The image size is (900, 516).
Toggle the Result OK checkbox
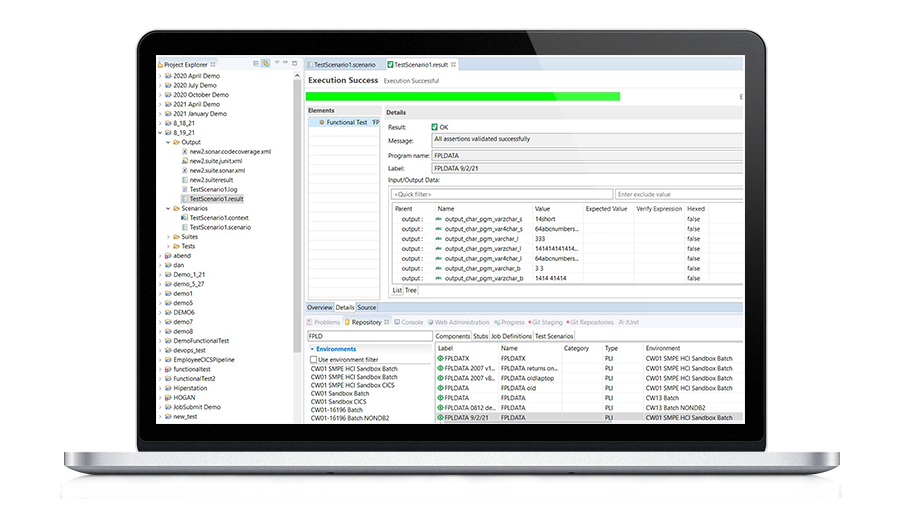pyautogui.click(x=433, y=127)
